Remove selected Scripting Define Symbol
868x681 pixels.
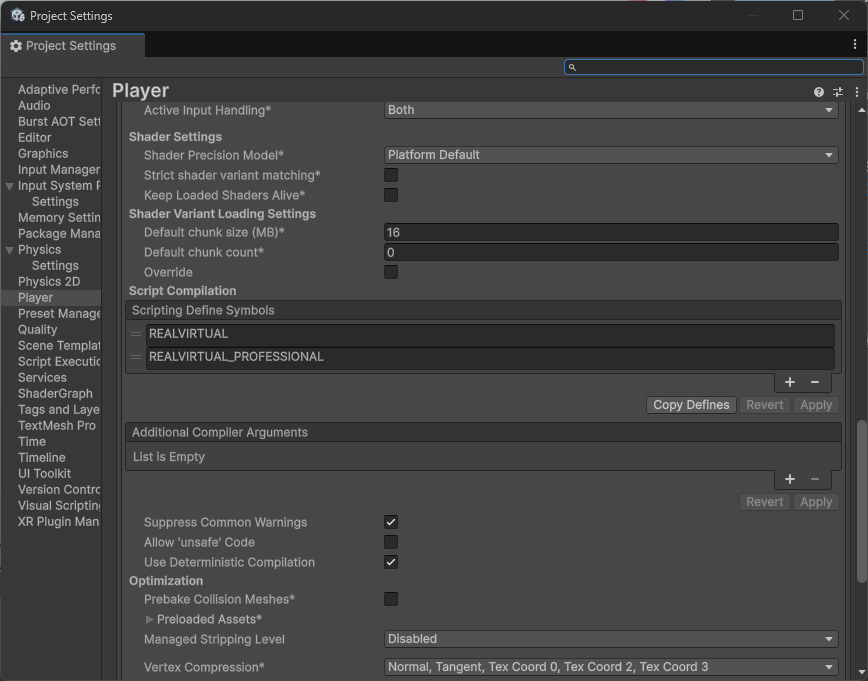click(815, 382)
